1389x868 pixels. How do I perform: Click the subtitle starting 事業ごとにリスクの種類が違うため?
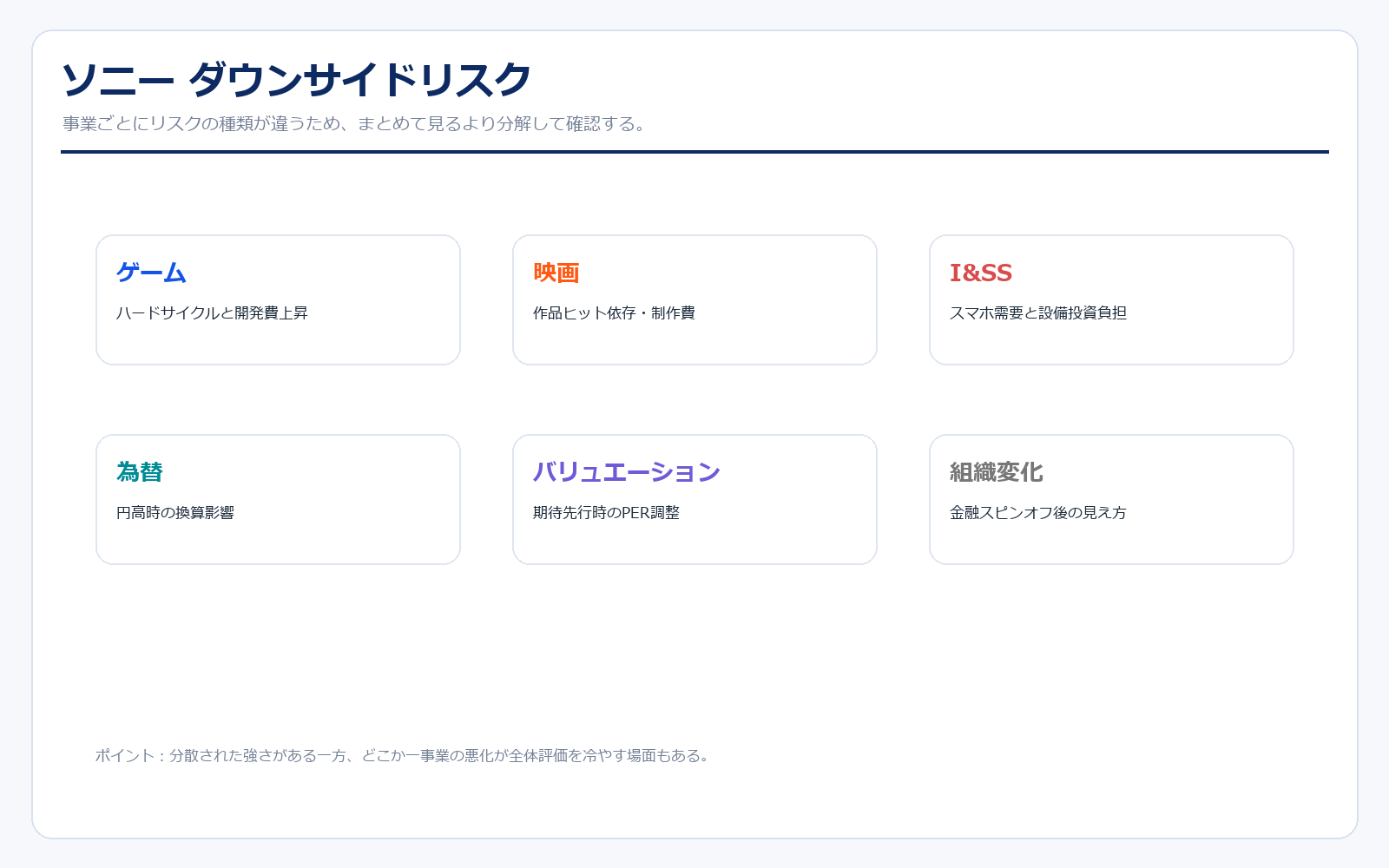tap(356, 124)
